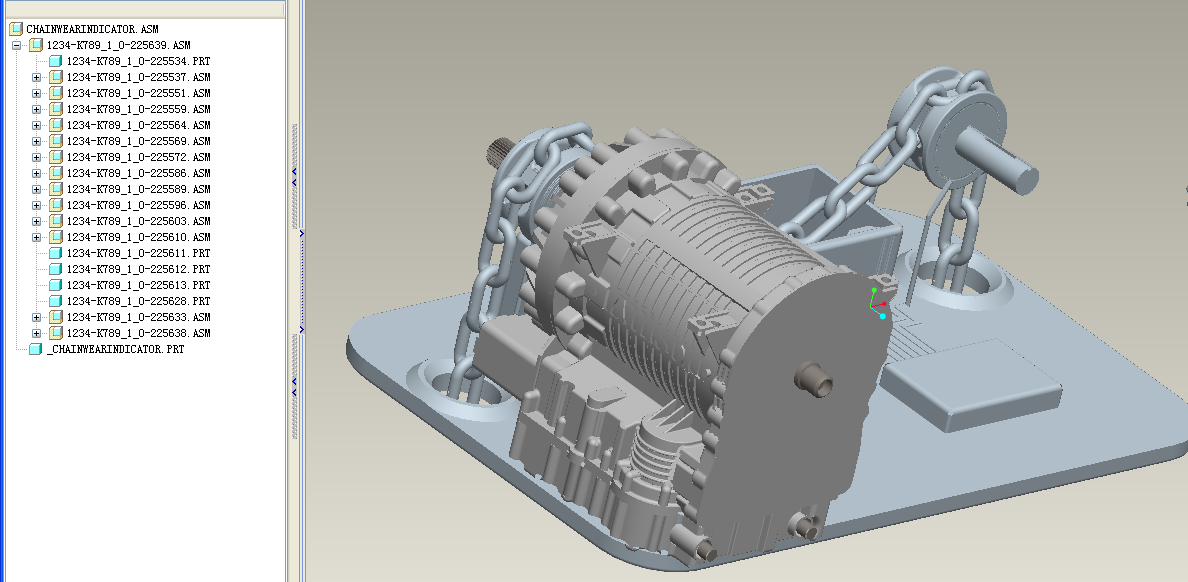The height and width of the screenshot is (582, 1188).
Task: Click the 225572.ASM assembly icon
Action: point(55,158)
